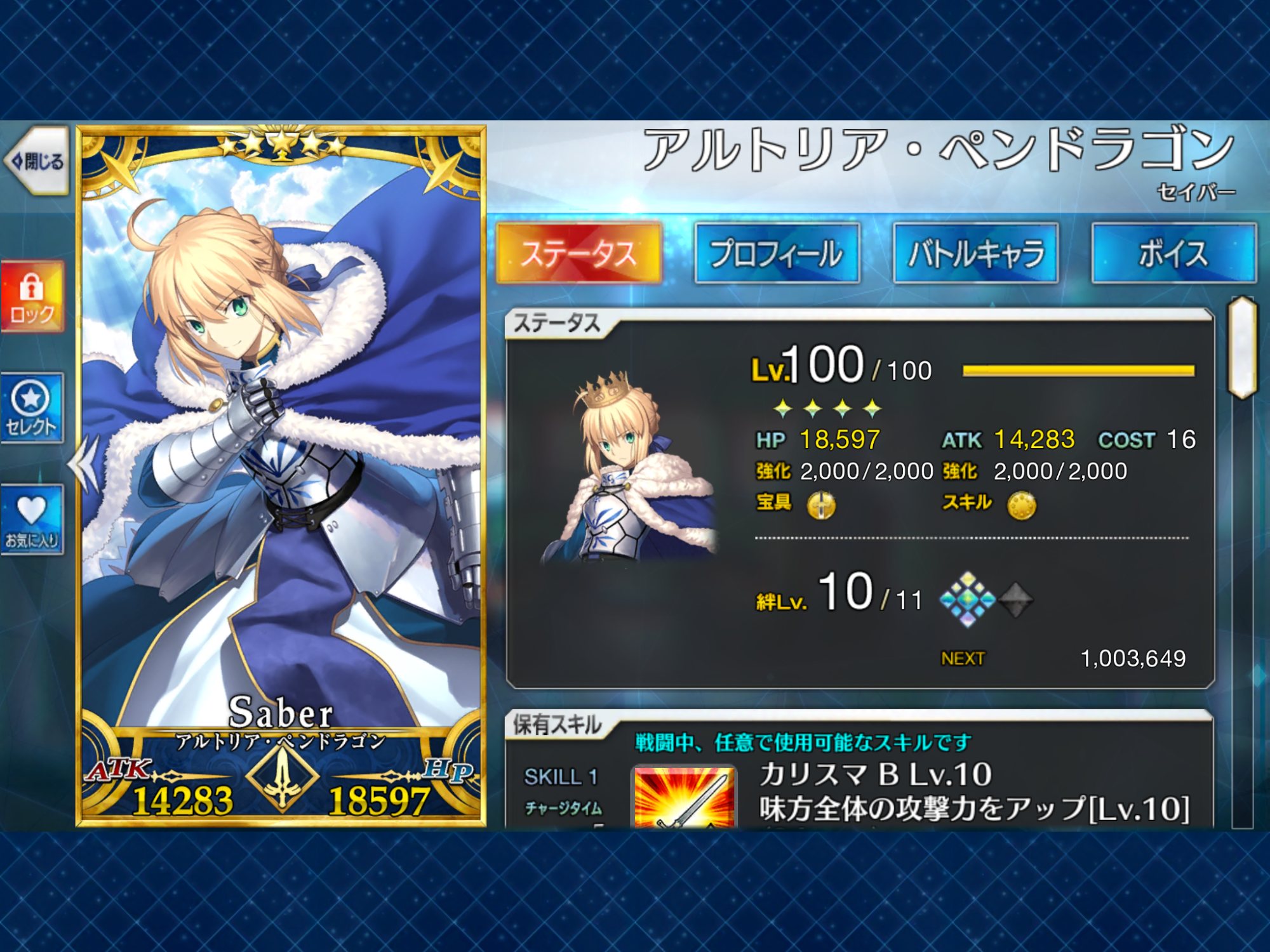Toggle the お気に入り heart favorite
The width and height of the screenshot is (1270, 952).
point(32,520)
